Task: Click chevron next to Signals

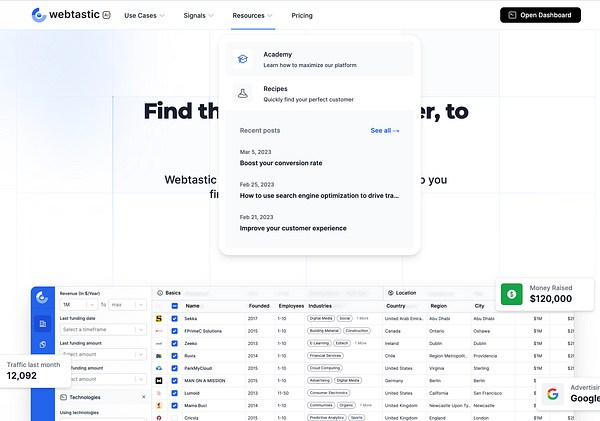Action: coord(211,16)
